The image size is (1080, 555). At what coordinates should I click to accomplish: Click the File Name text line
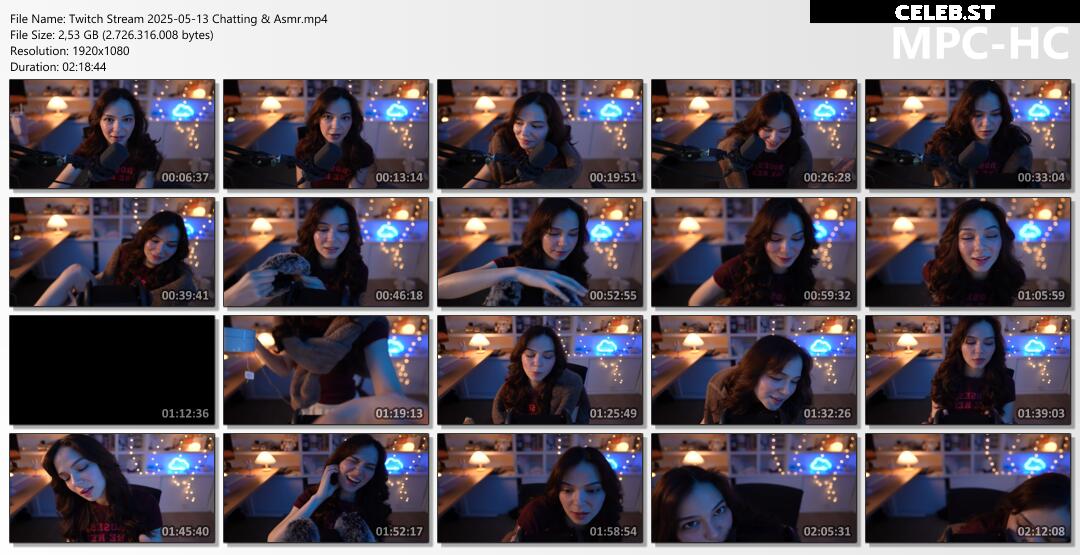pyautogui.click(x=169, y=19)
